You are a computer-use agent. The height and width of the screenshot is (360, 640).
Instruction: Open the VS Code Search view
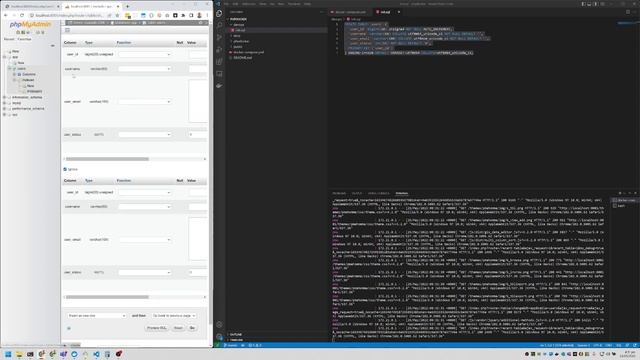[x=219, y=25]
